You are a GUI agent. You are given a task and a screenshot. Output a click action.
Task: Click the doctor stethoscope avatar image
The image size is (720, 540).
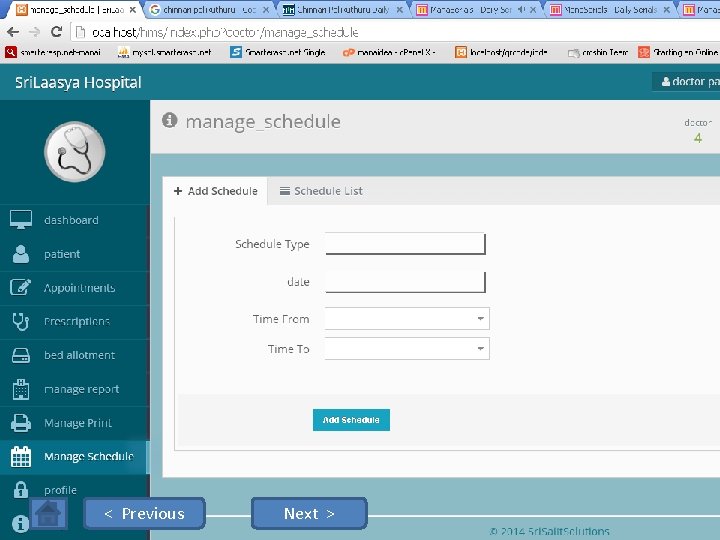74,152
